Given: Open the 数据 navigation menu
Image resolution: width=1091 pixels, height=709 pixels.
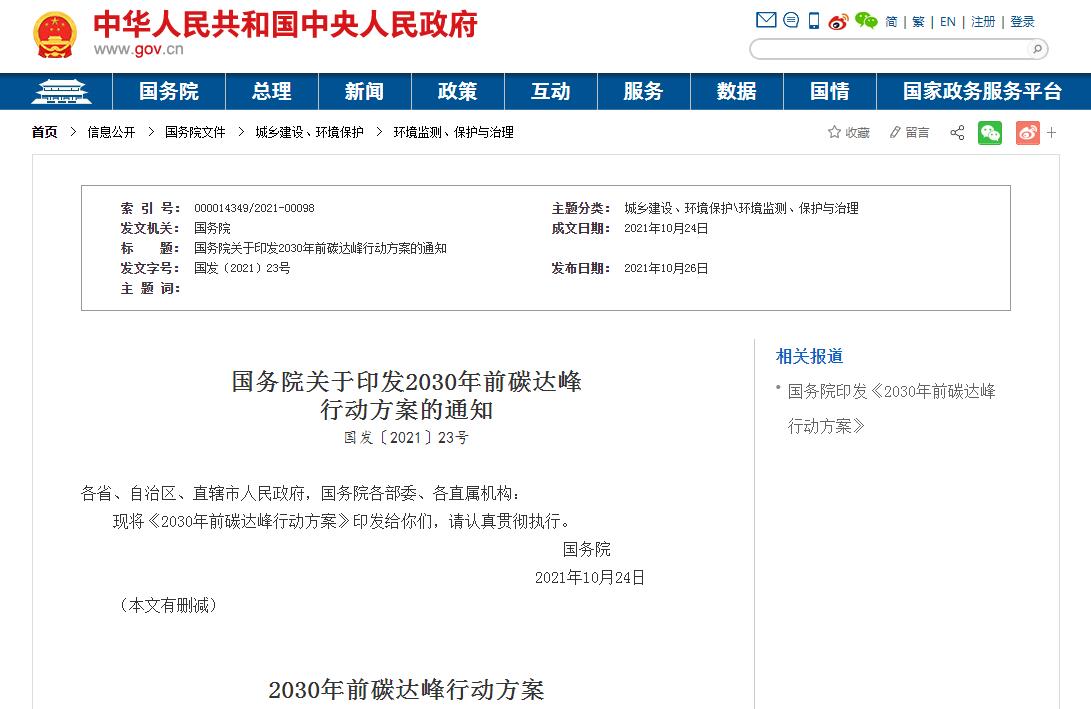Looking at the screenshot, I should tap(737, 91).
